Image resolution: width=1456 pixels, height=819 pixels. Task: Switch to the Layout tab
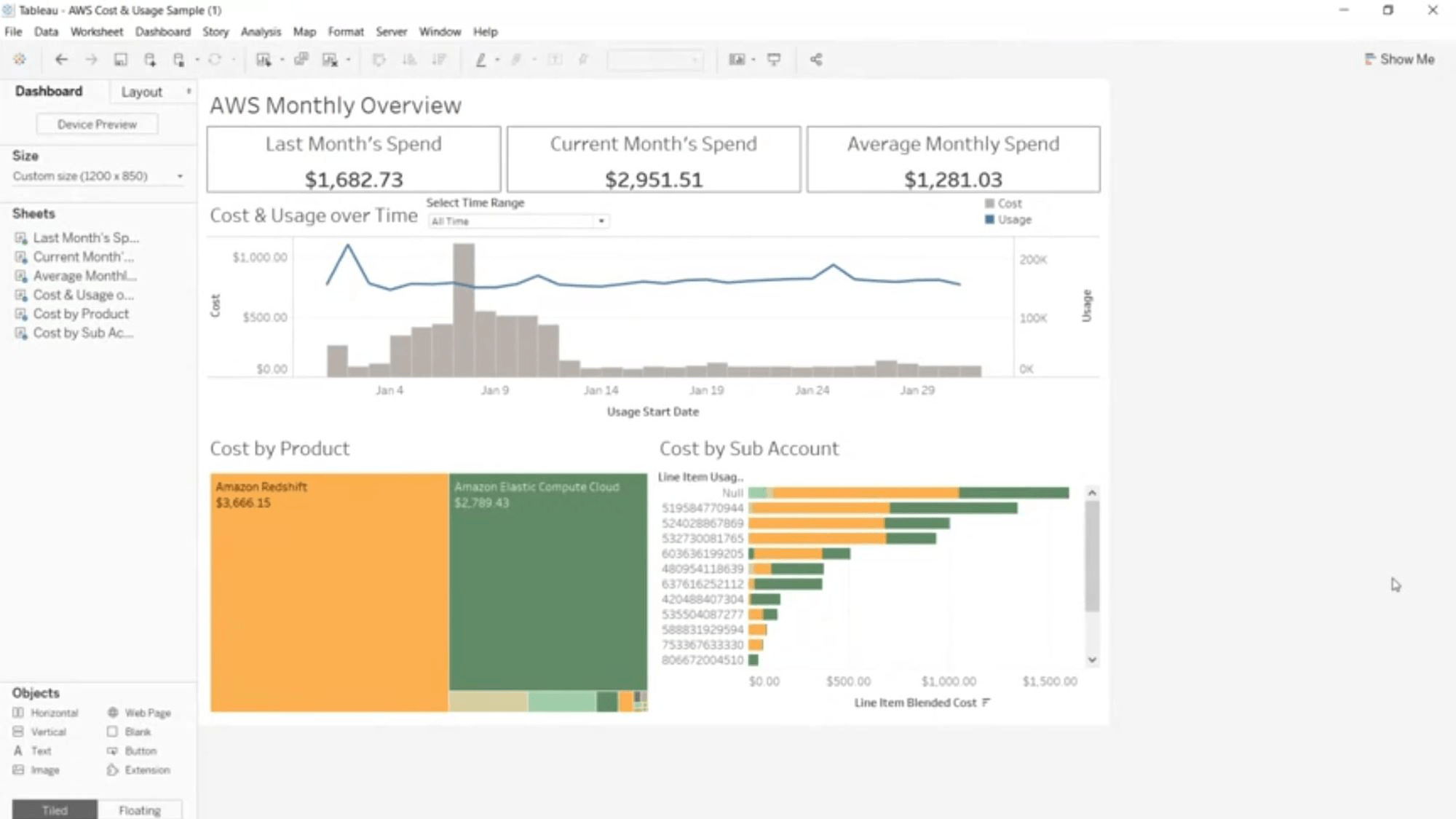pyautogui.click(x=142, y=92)
